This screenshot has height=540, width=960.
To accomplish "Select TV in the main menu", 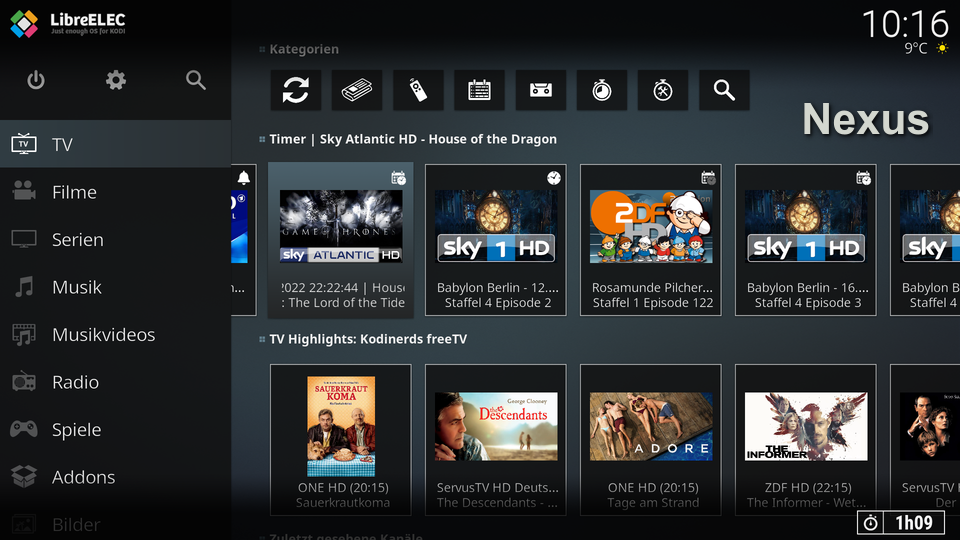I will coord(116,144).
